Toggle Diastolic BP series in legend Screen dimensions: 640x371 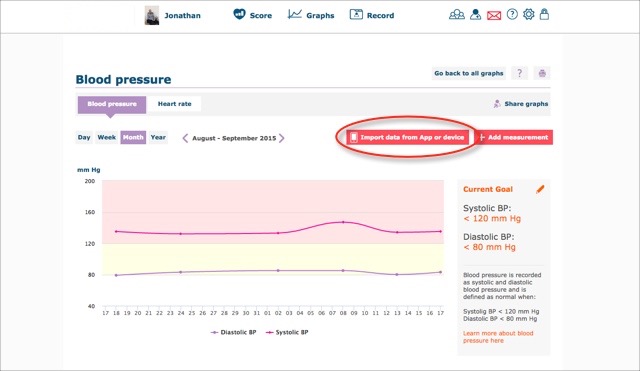click(x=233, y=332)
